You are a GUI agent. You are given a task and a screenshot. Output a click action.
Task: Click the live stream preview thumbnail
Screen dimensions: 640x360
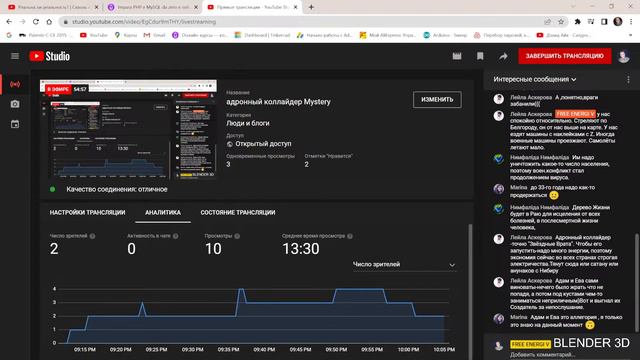(128, 130)
